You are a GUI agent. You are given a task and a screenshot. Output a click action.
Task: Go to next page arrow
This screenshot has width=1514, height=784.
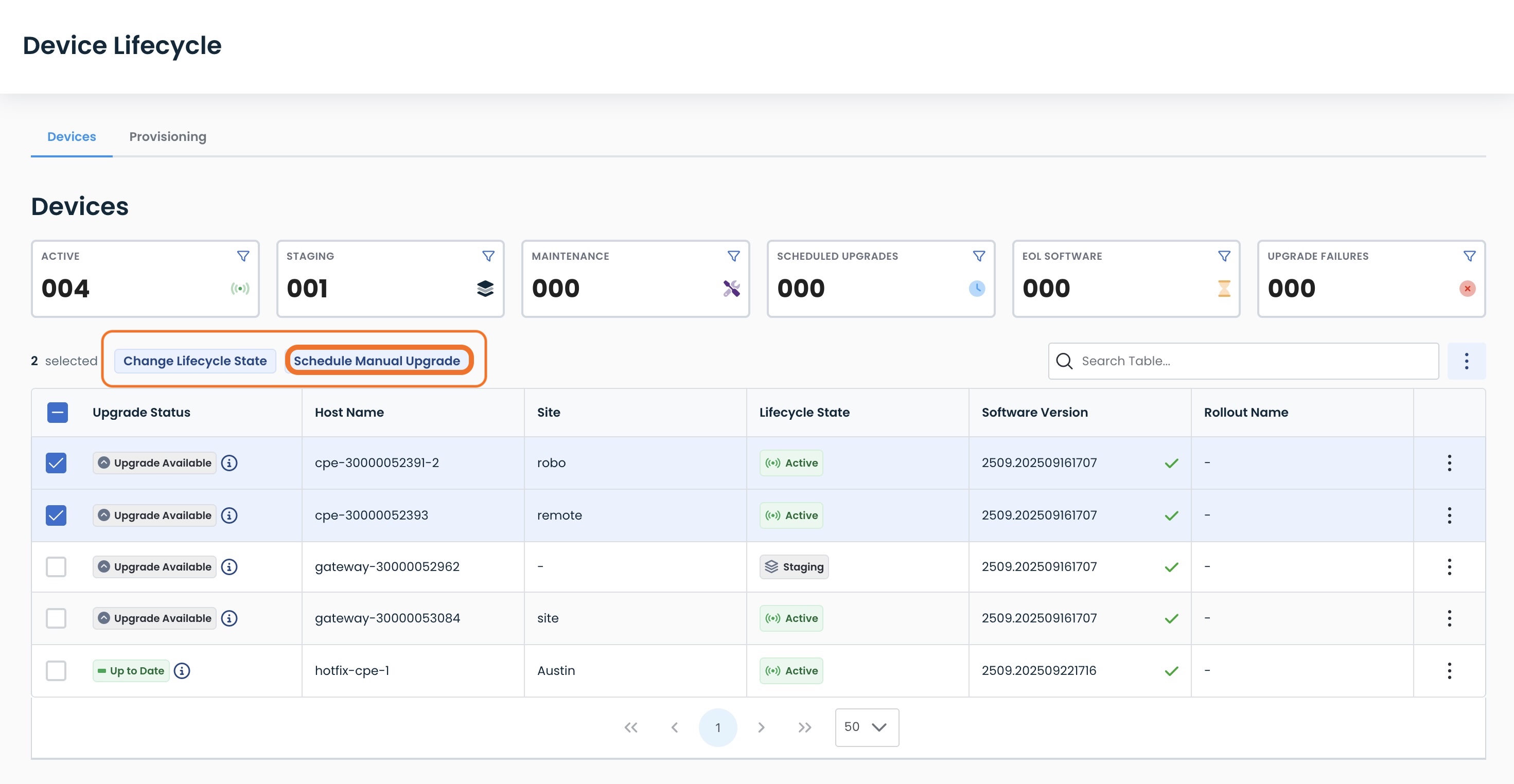pos(761,727)
